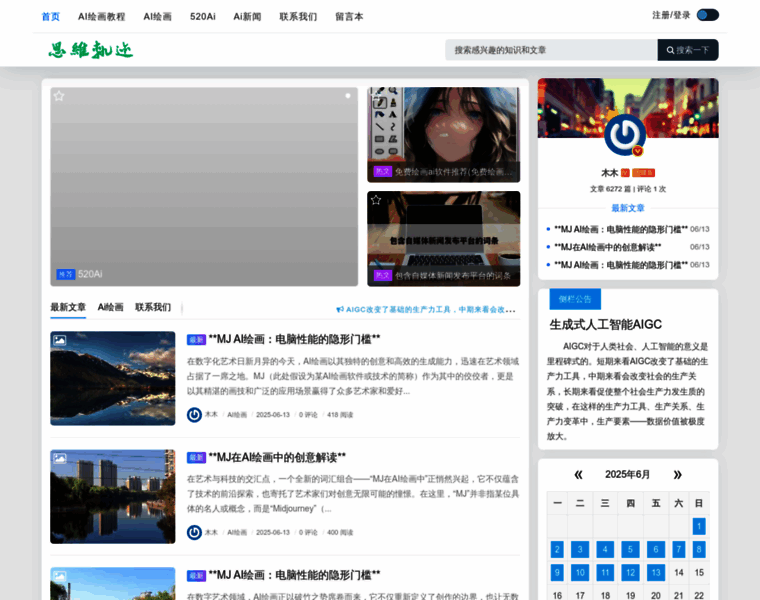The image size is (760, 600).
Task: Click the star icon on the laptop card
Action: pos(376,200)
